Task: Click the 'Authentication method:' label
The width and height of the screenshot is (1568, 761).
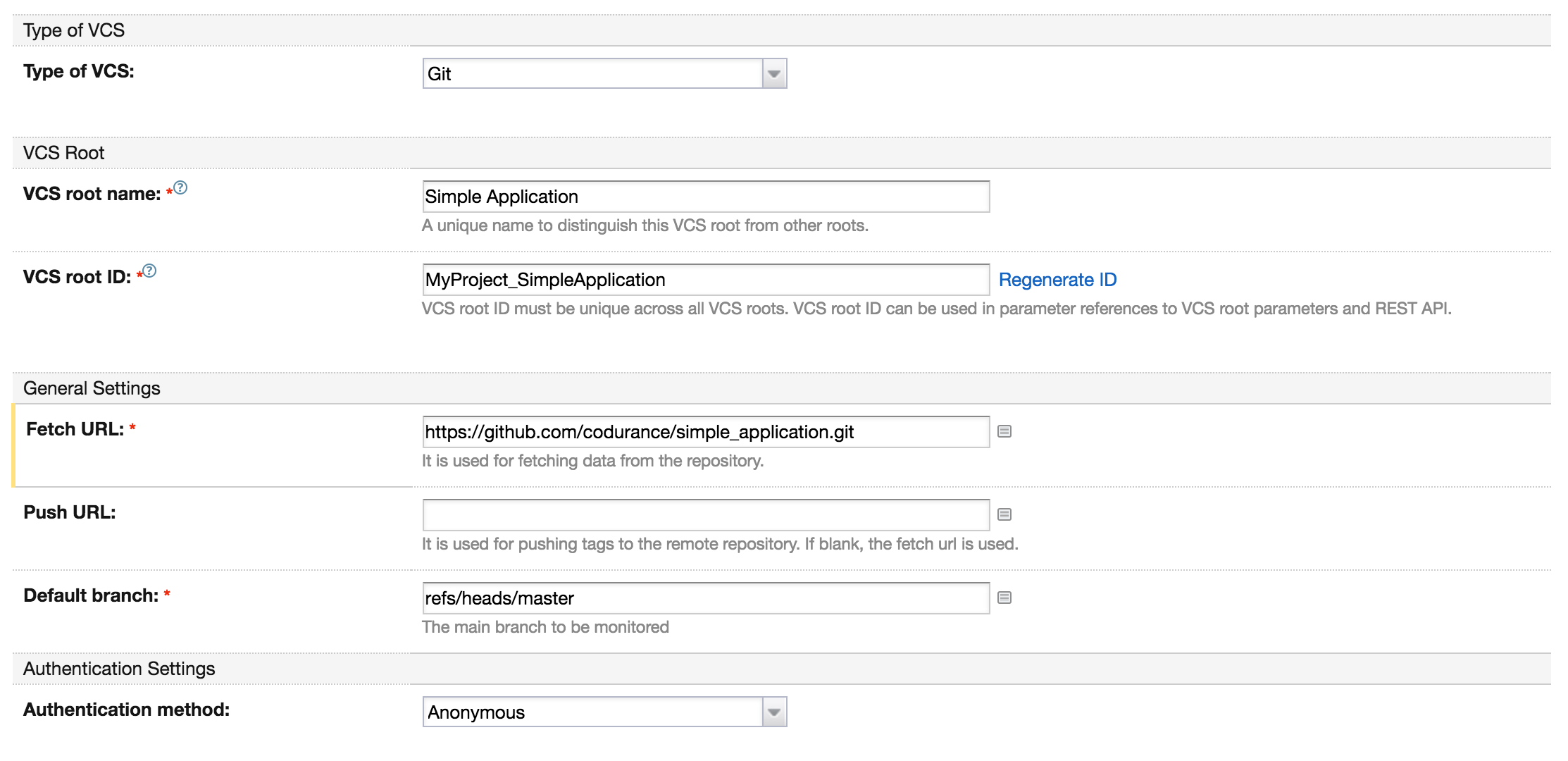Action: pos(126,710)
